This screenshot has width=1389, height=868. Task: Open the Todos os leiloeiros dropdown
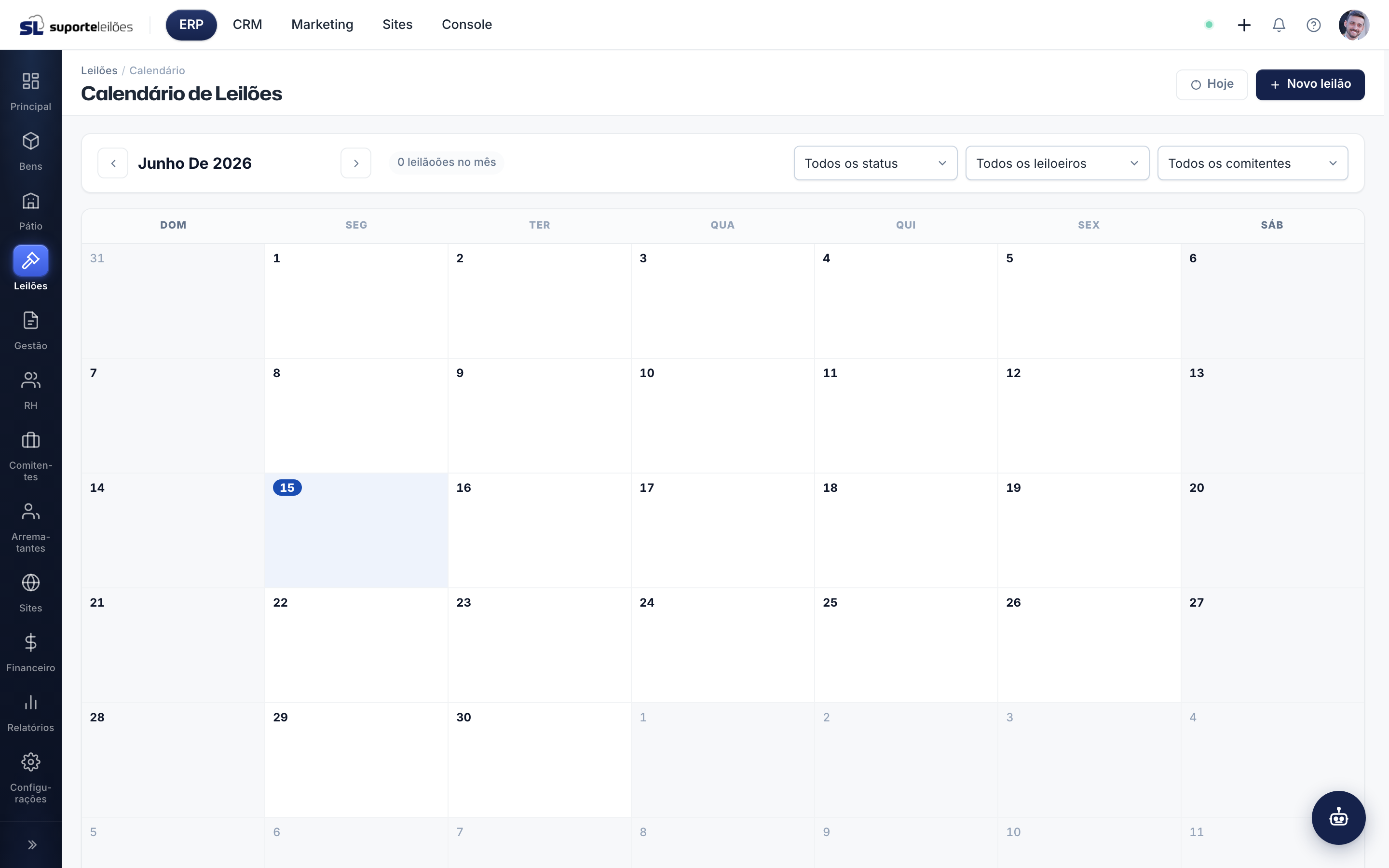click(x=1057, y=163)
